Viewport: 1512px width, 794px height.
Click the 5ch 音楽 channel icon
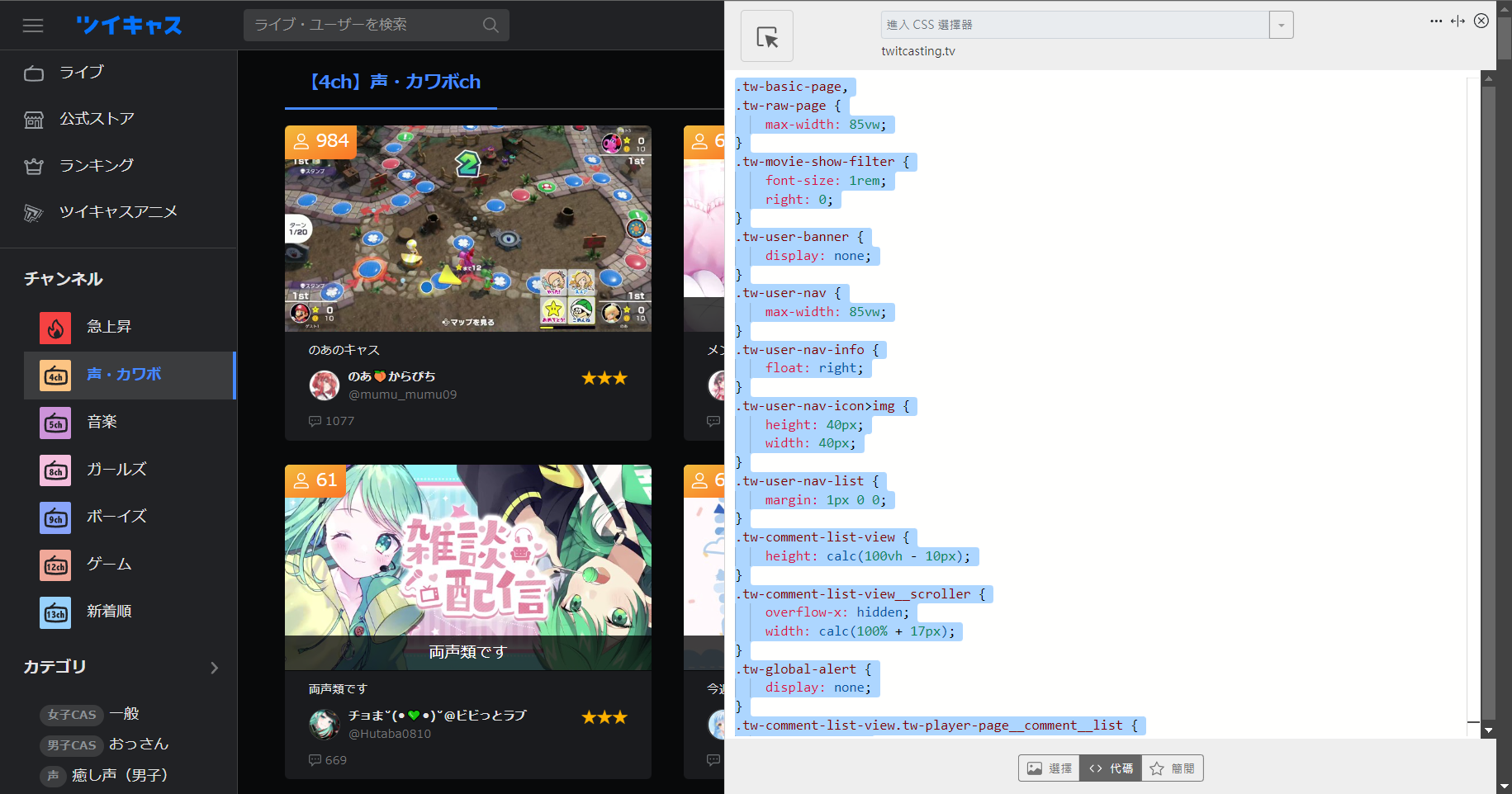55,423
